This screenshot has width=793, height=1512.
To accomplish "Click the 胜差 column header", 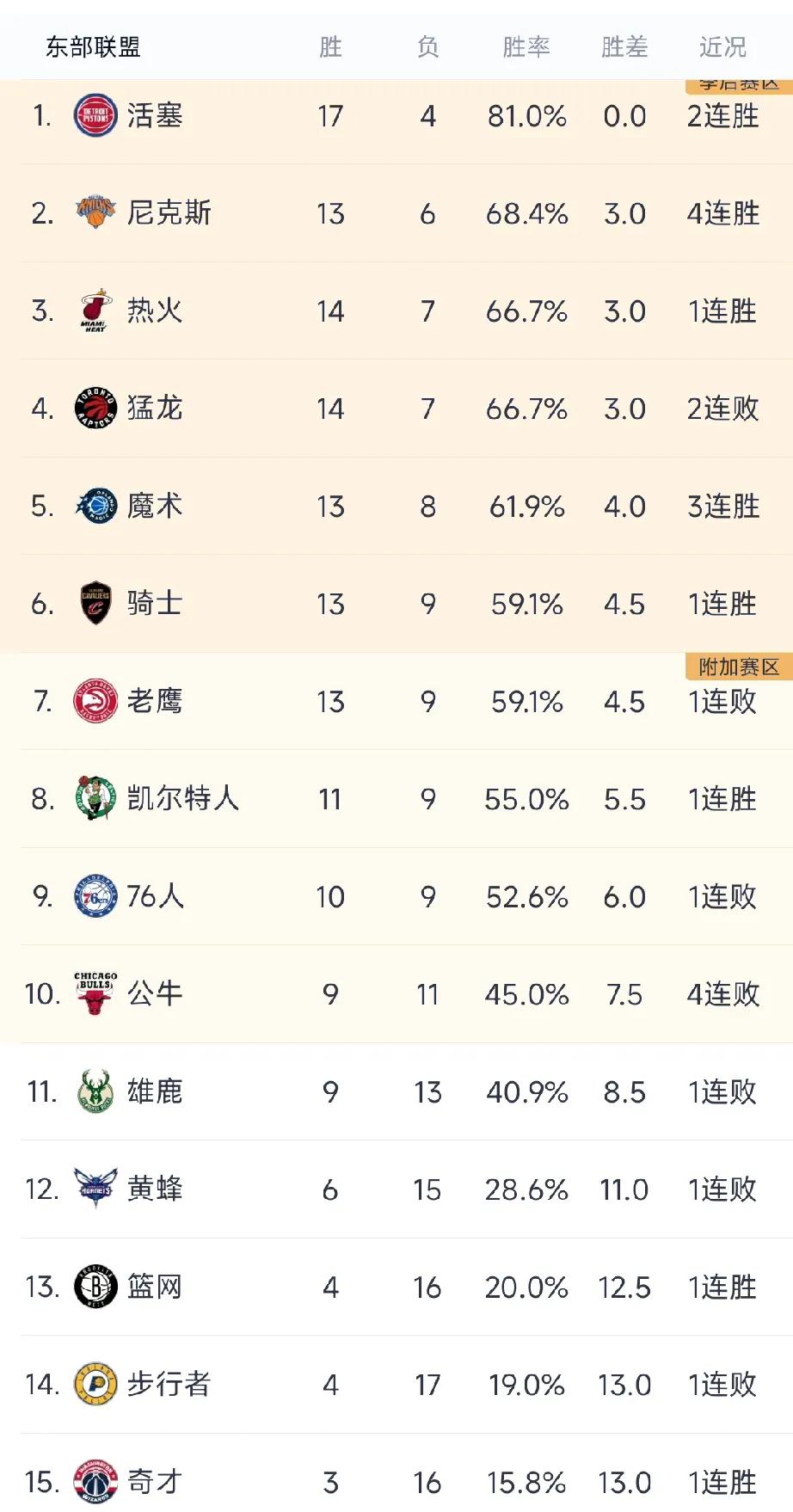I will [624, 46].
